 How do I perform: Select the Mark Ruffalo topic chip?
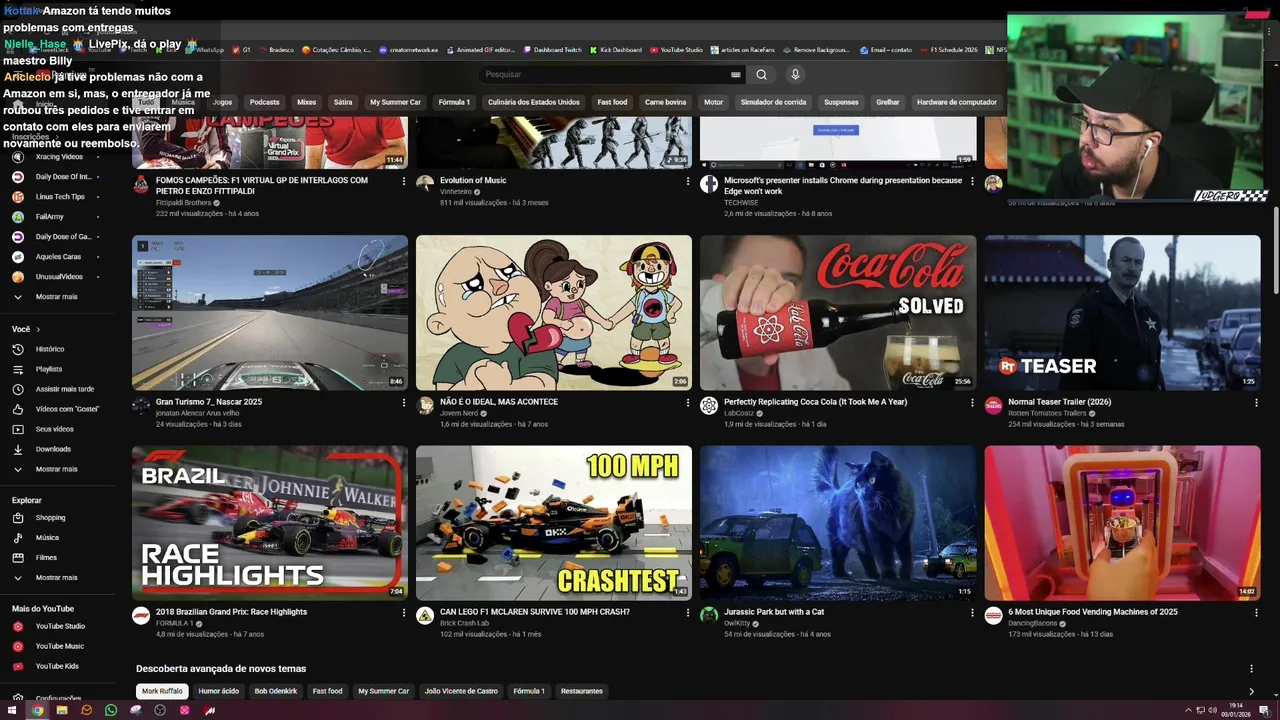(162, 691)
